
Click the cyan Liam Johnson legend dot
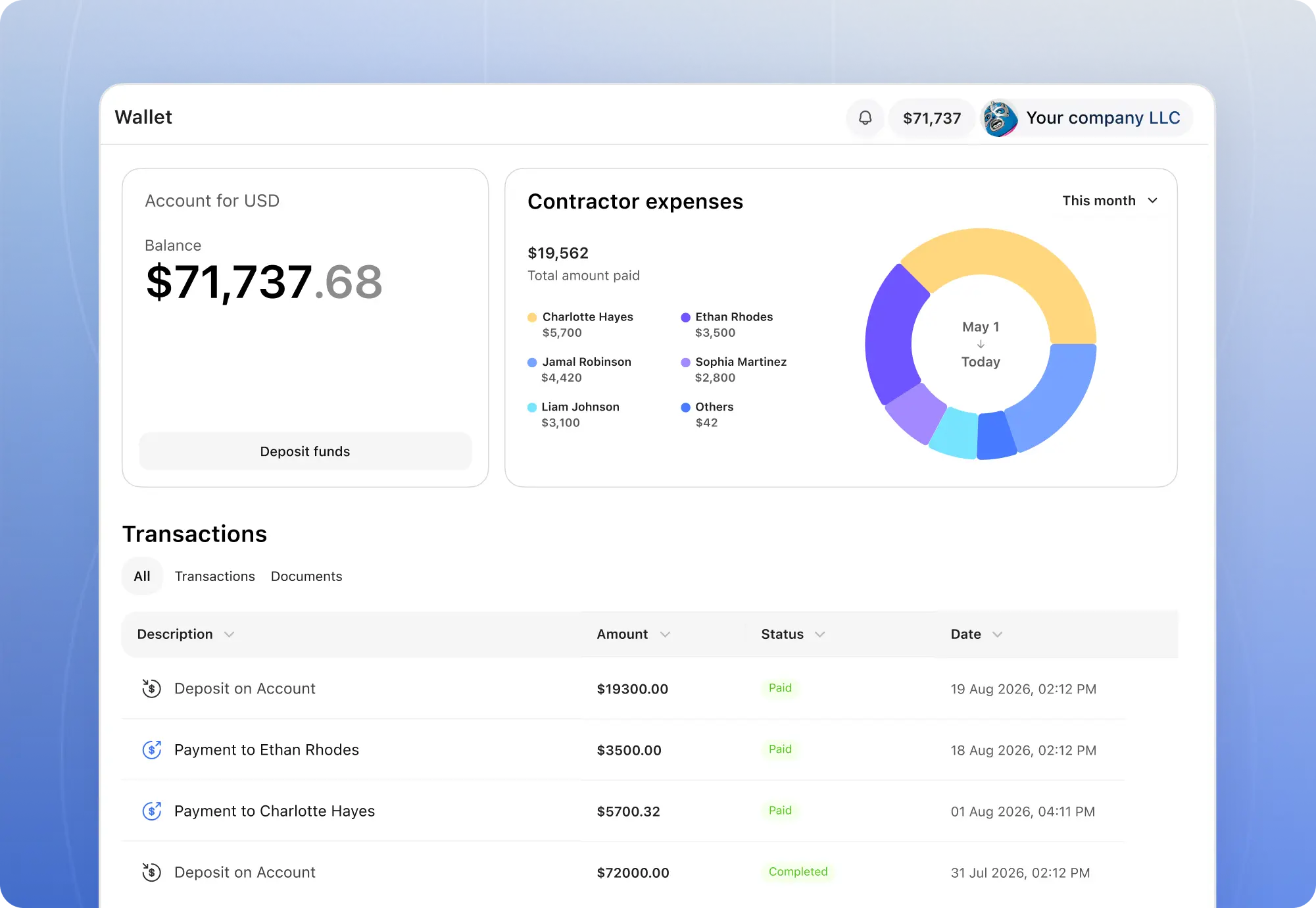pos(532,407)
